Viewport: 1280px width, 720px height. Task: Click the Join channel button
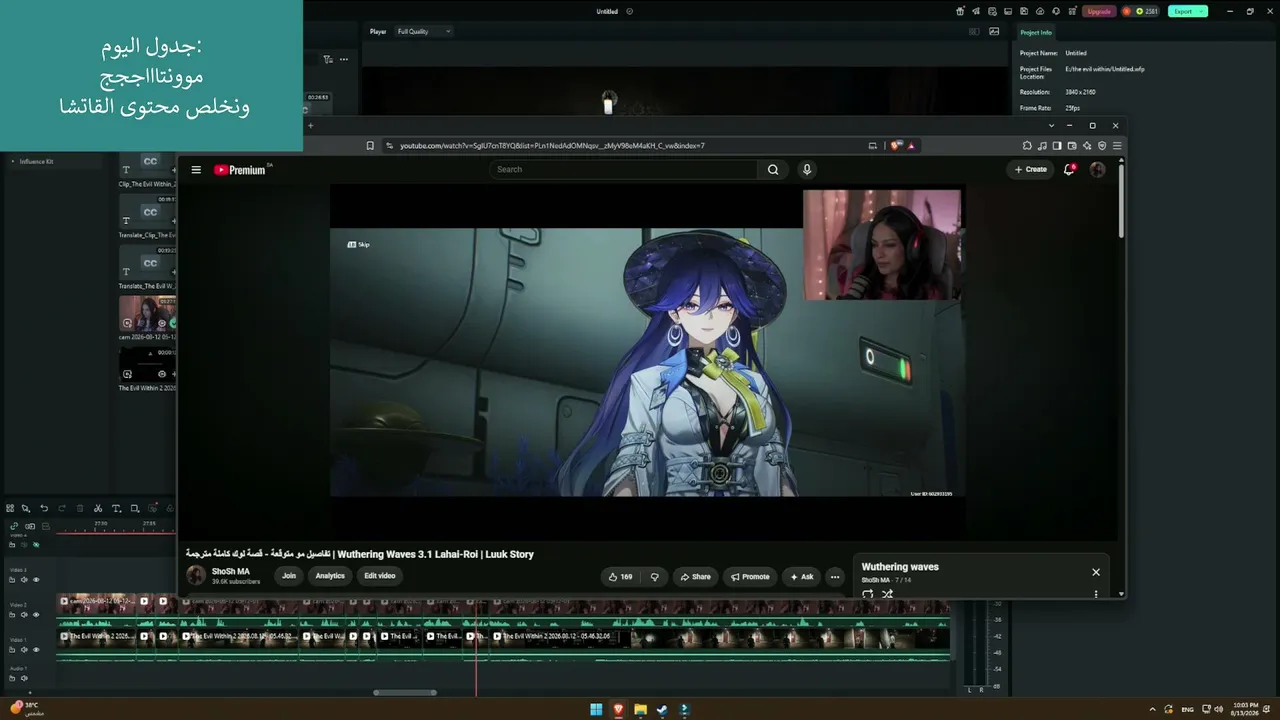pyautogui.click(x=289, y=576)
